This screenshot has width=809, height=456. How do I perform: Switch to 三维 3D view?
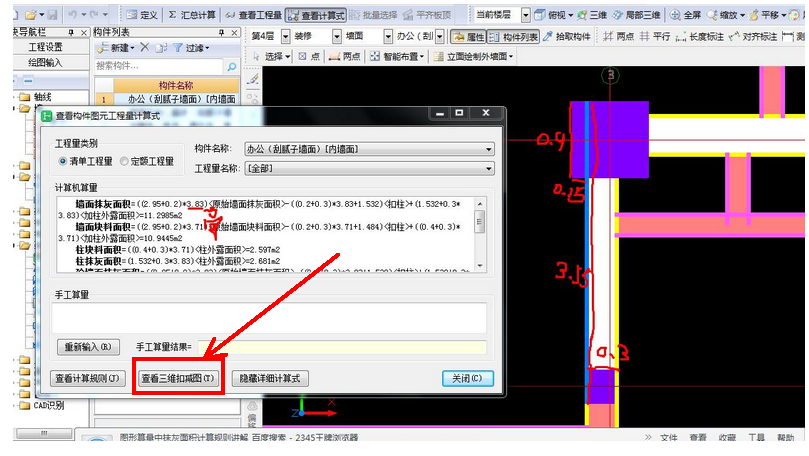[592, 15]
